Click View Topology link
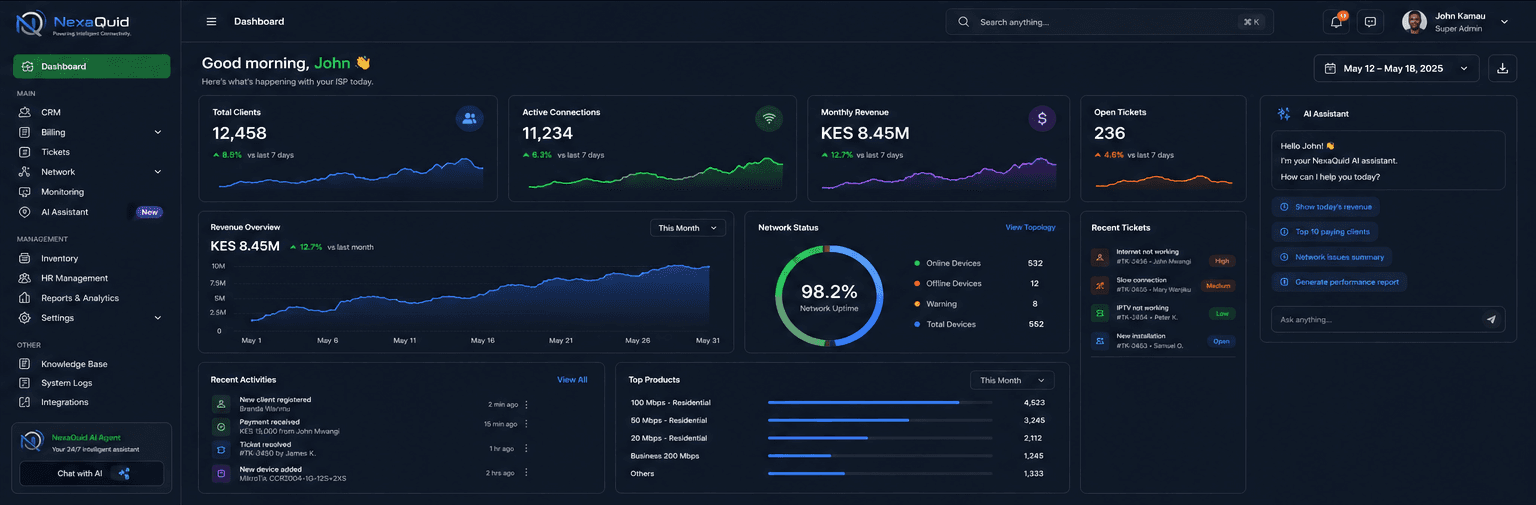The width and height of the screenshot is (1536, 505). pos(1030,227)
